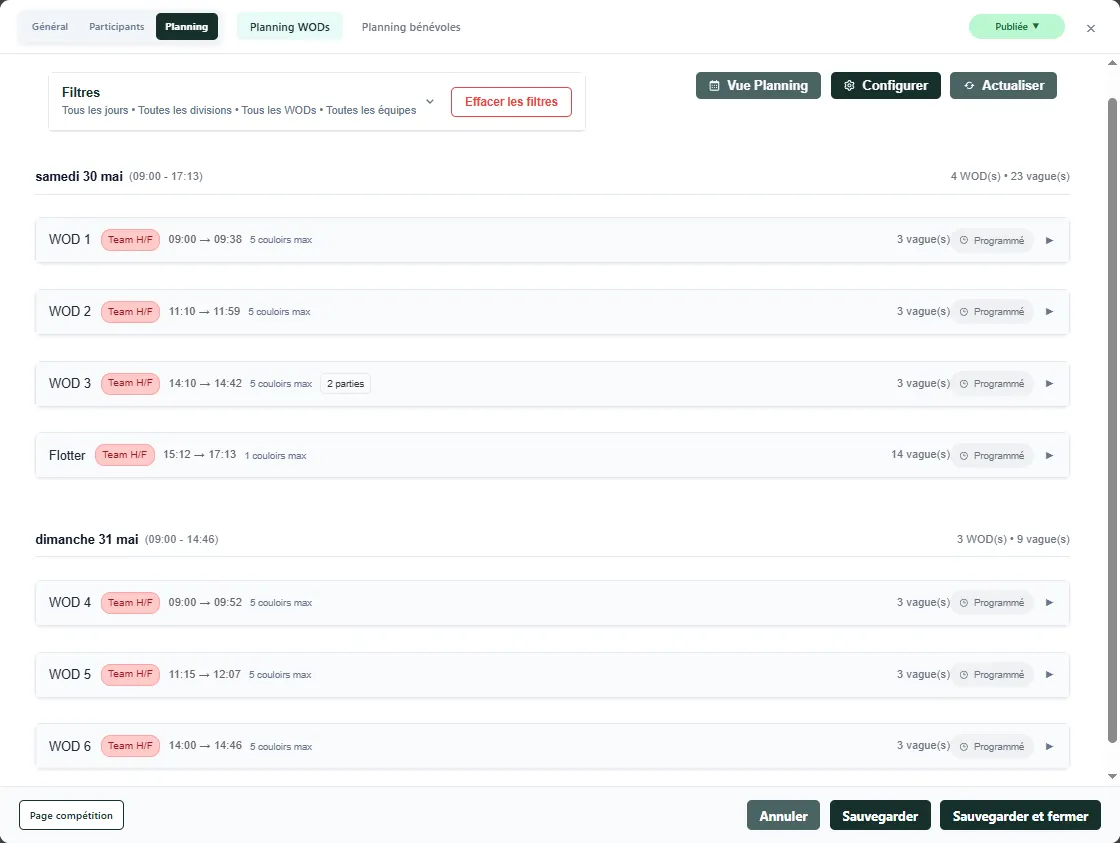Screen dimensions: 1120x843
Task: Toggle the 2 parties badge on WOD 3
Action: point(345,383)
